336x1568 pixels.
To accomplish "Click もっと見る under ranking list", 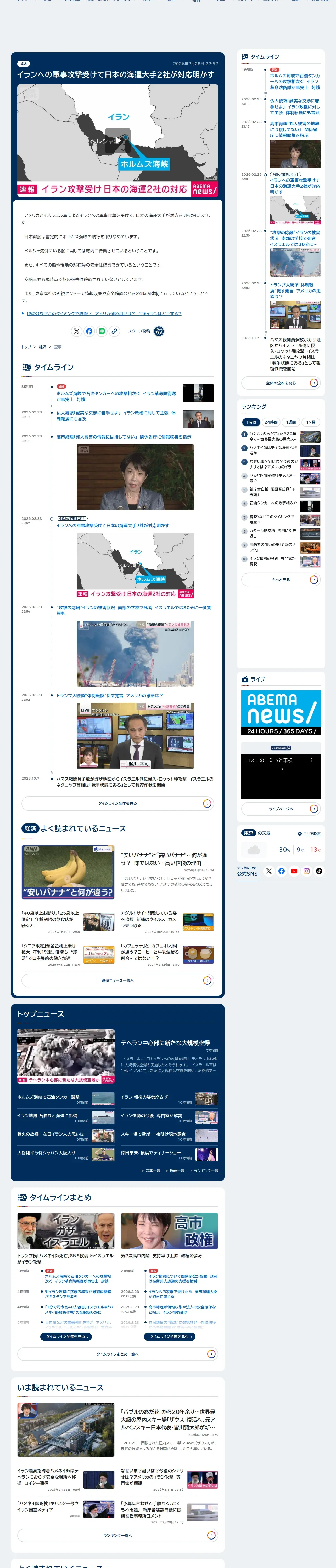I will 281,579.
